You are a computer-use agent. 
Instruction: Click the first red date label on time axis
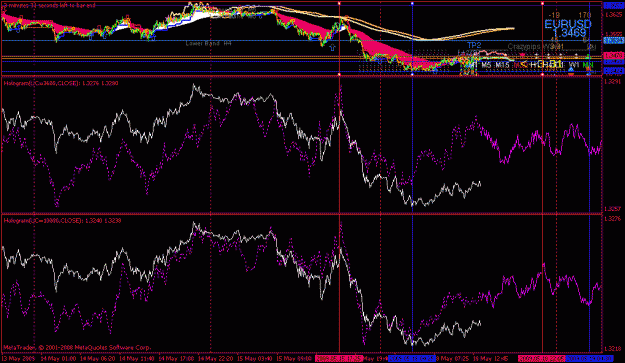point(339,359)
